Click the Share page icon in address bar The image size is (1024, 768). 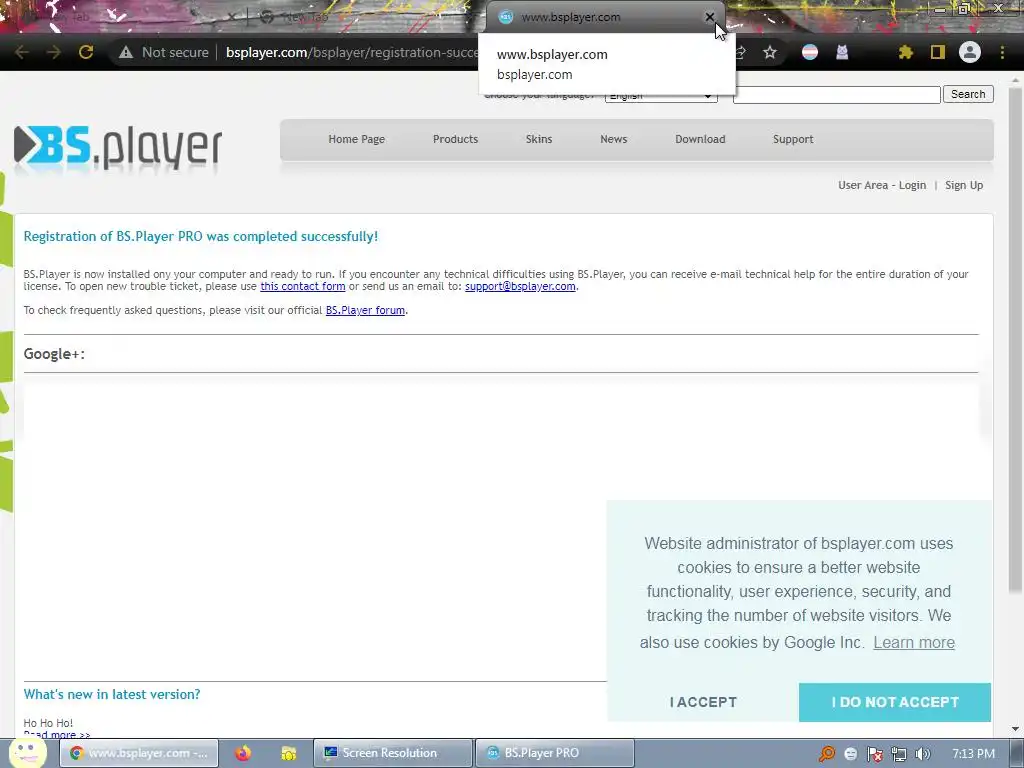pyautogui.click(x=741, y=52)
